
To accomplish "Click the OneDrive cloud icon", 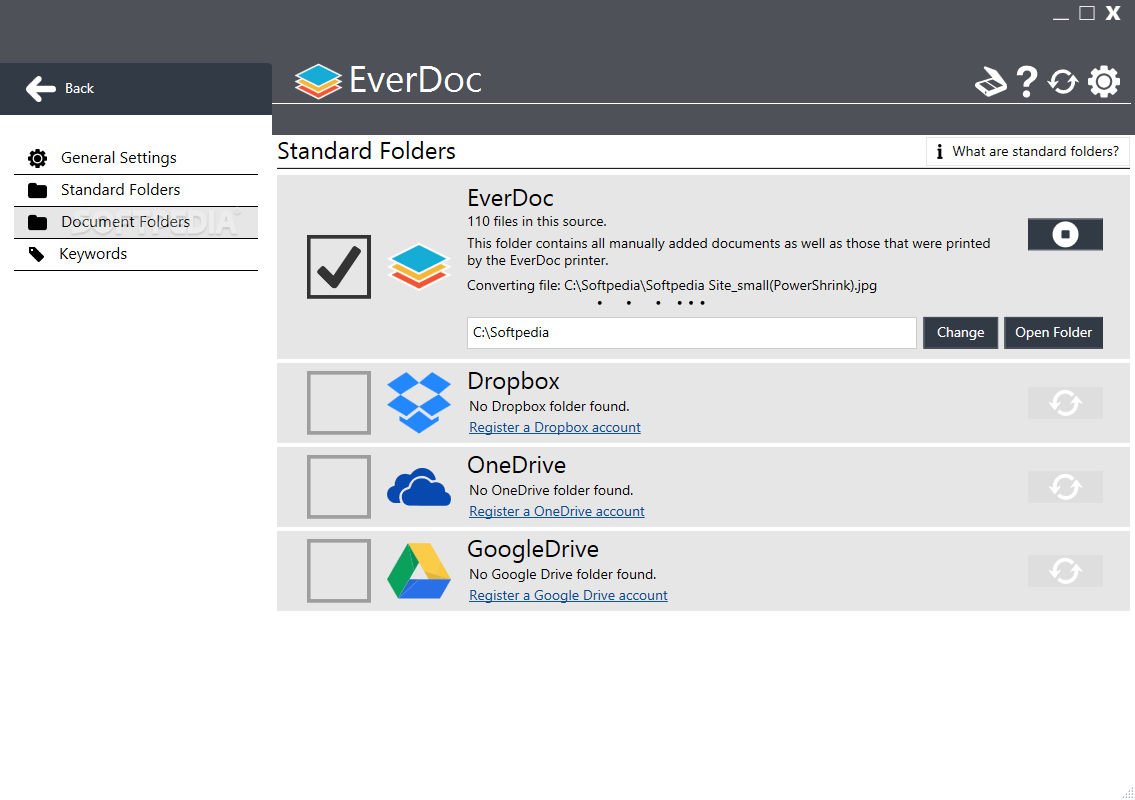I will pos(418,487).
